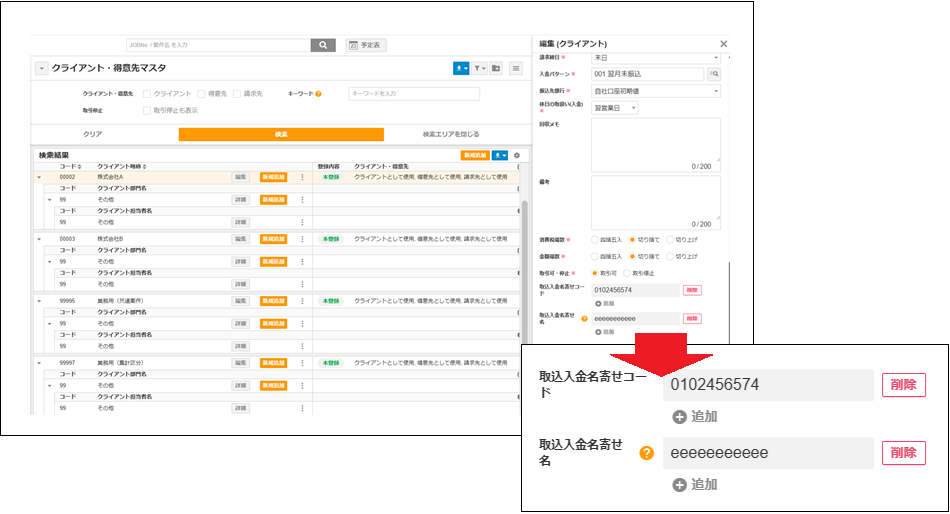This screenshot has height=514, width=950.
Task: Select the 取引停止 radio button
Action: 626,273
